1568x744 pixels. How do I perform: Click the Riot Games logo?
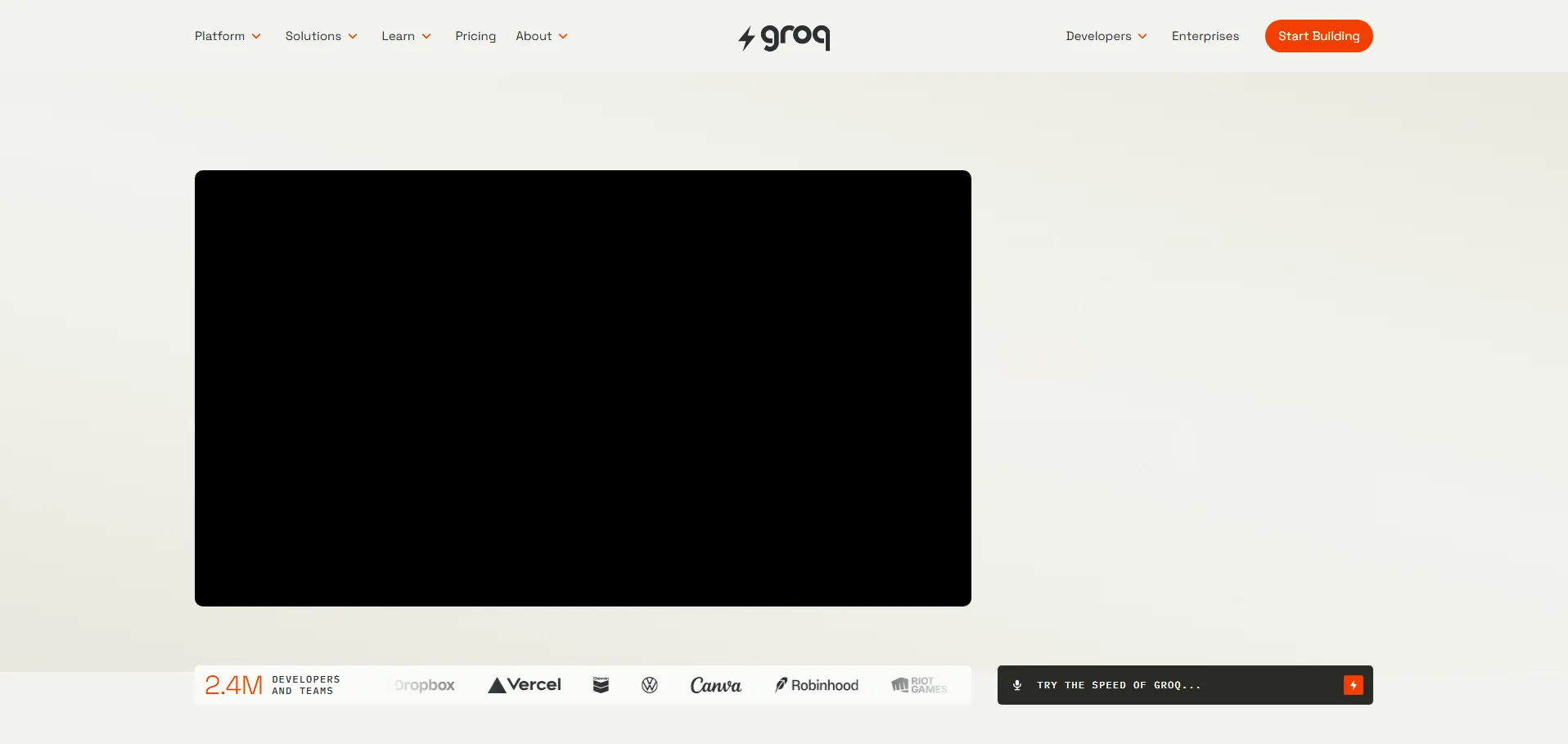point(919,685)
